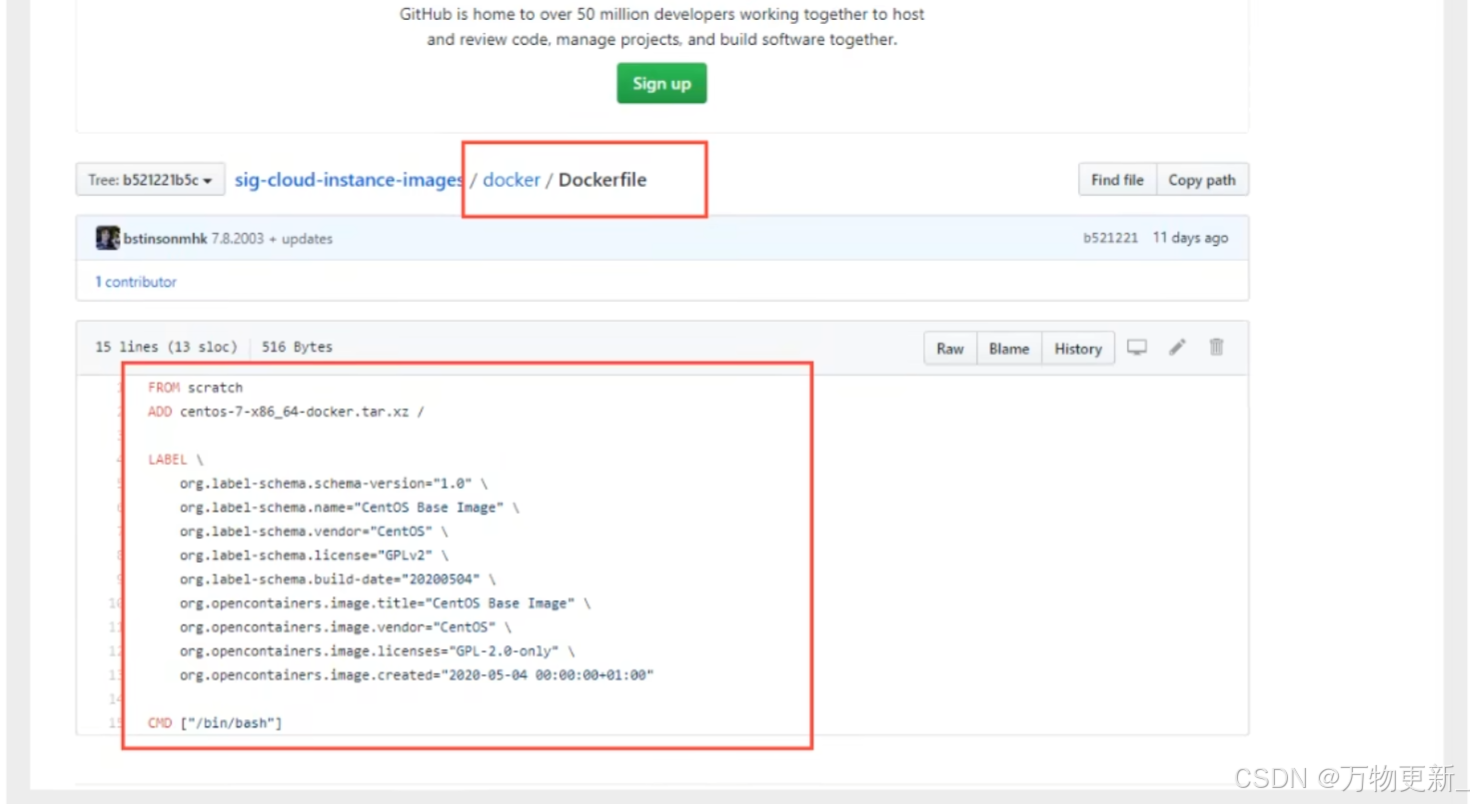Click the Blame button

[x=1009, y=348]
